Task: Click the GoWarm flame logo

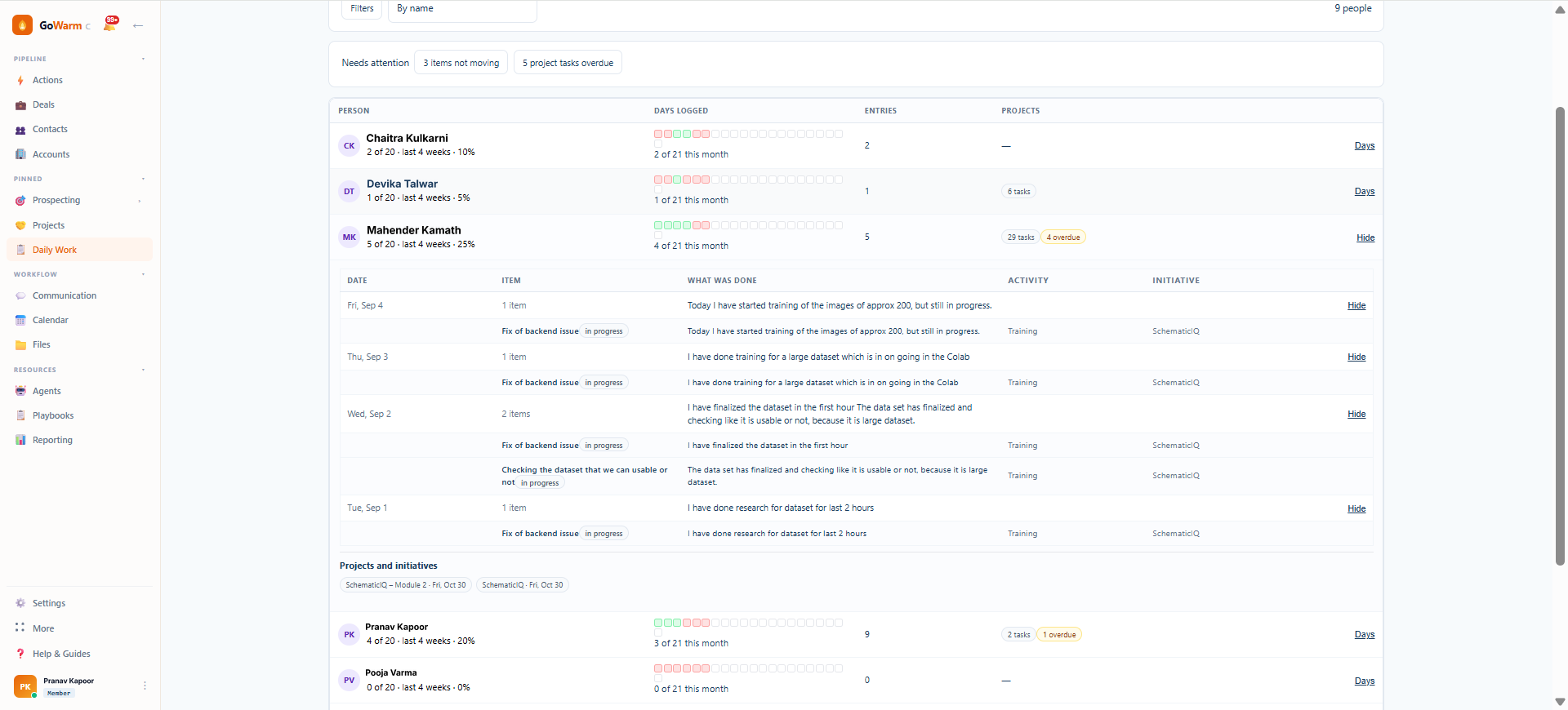Action: click(23, 25)
